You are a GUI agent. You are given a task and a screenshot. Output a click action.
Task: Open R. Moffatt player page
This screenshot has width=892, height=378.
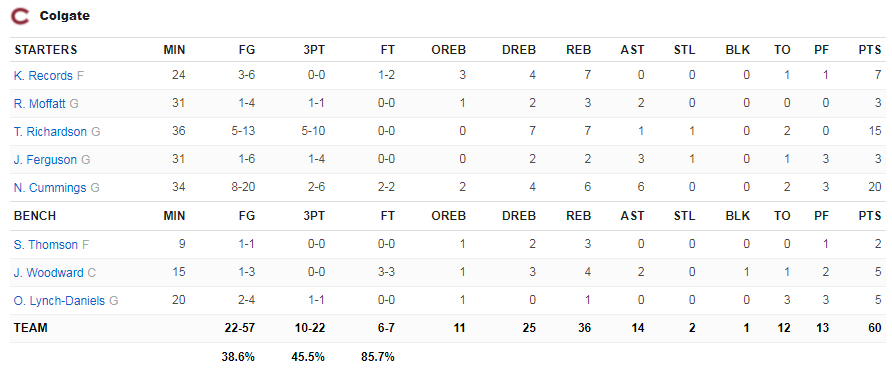40,104
